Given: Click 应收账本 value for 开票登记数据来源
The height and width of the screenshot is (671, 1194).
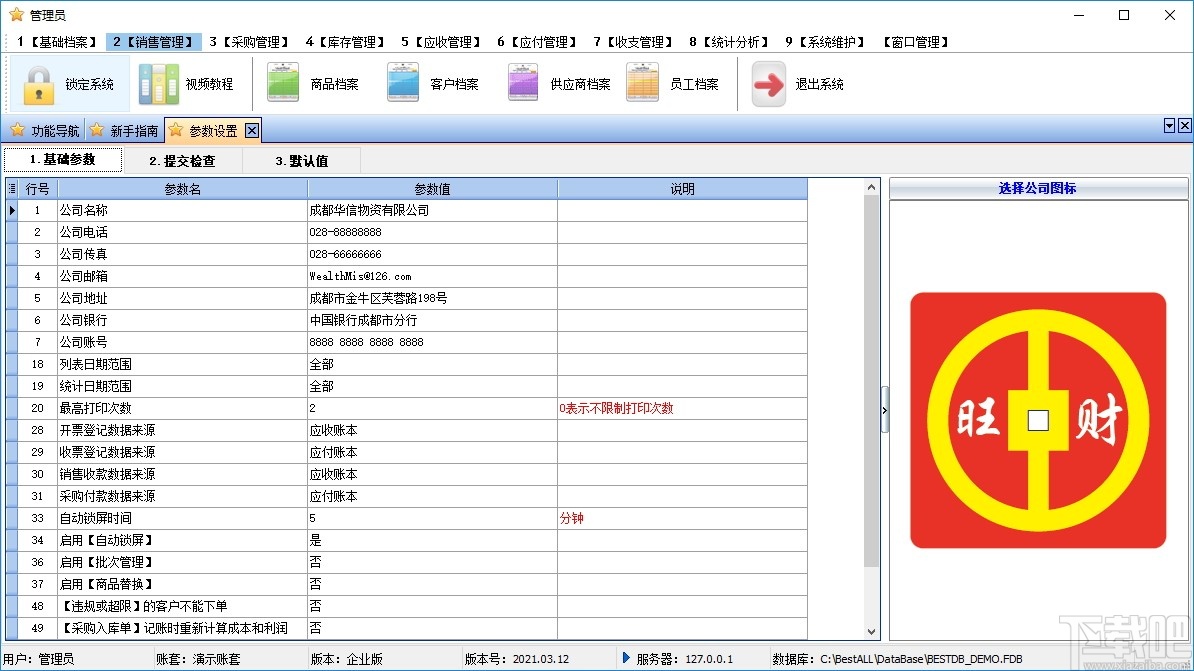Looking at the screenshot, I should (433, 431).
